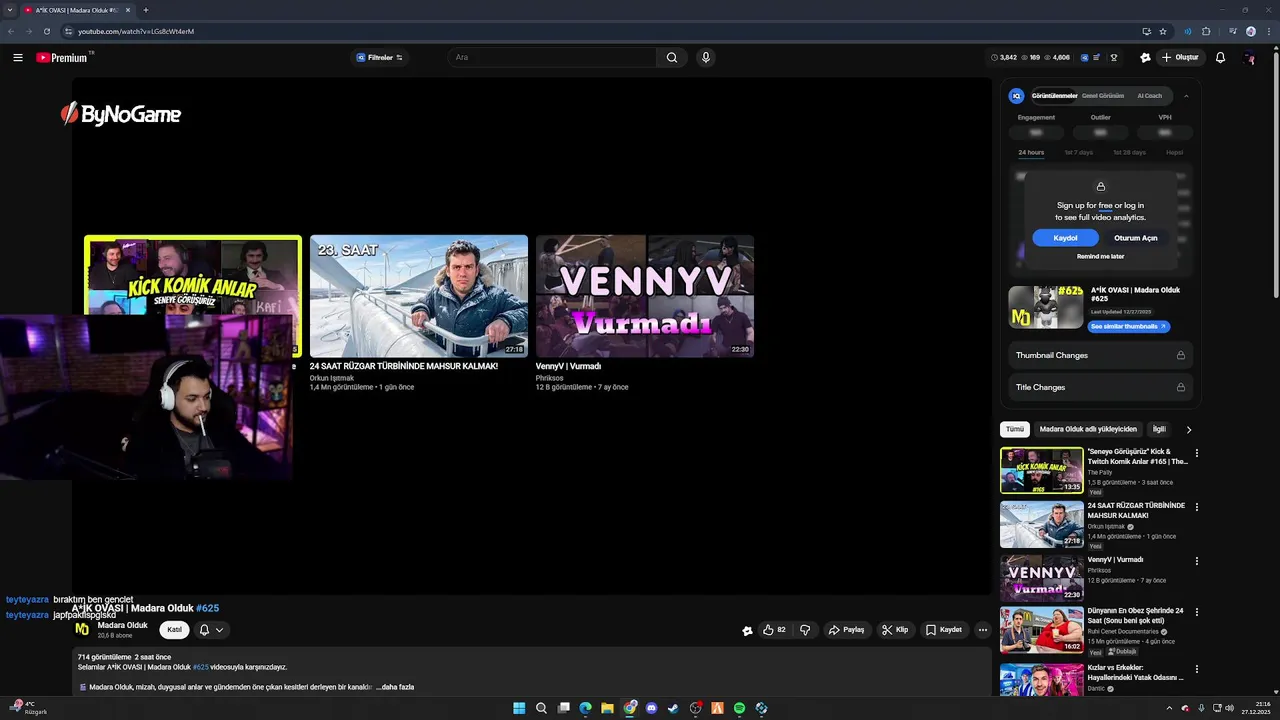Switch to vidIQ Görüntülenmeler tab
This screenshot has width=1280, height=720.
point(1054,96)
